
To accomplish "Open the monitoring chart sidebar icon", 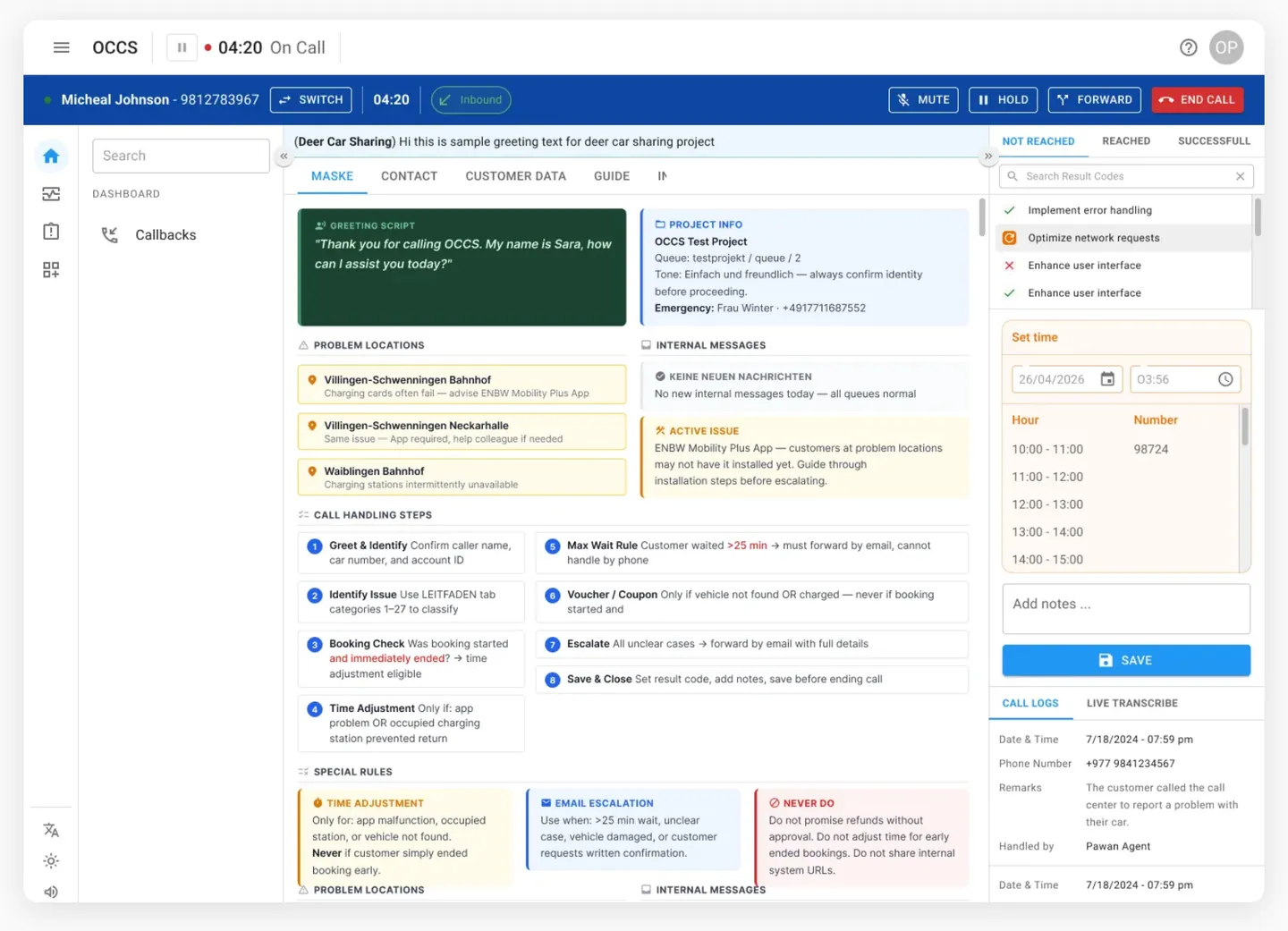I will coord(51,194).
